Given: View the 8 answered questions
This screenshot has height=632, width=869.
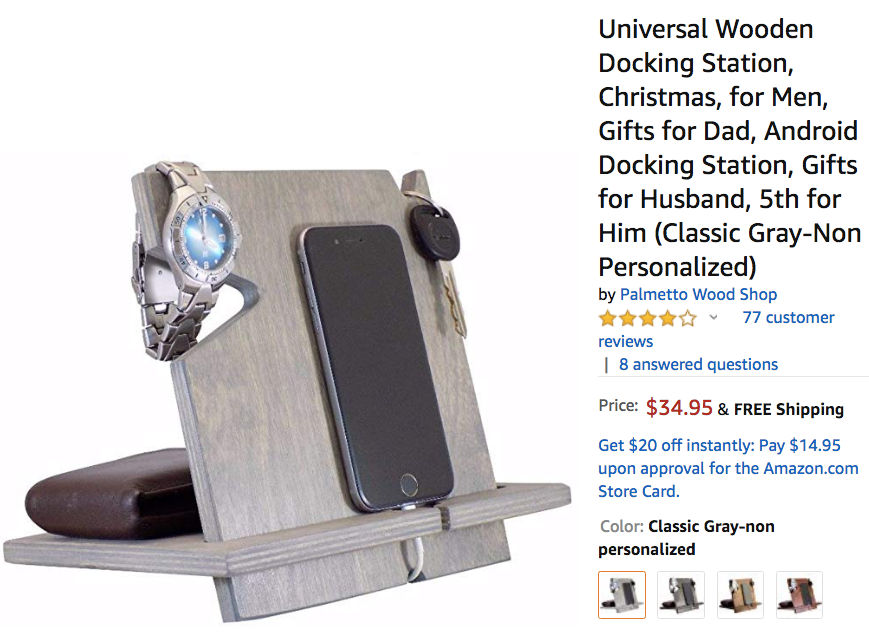Looking at the screenshot, I should [698, 364].
